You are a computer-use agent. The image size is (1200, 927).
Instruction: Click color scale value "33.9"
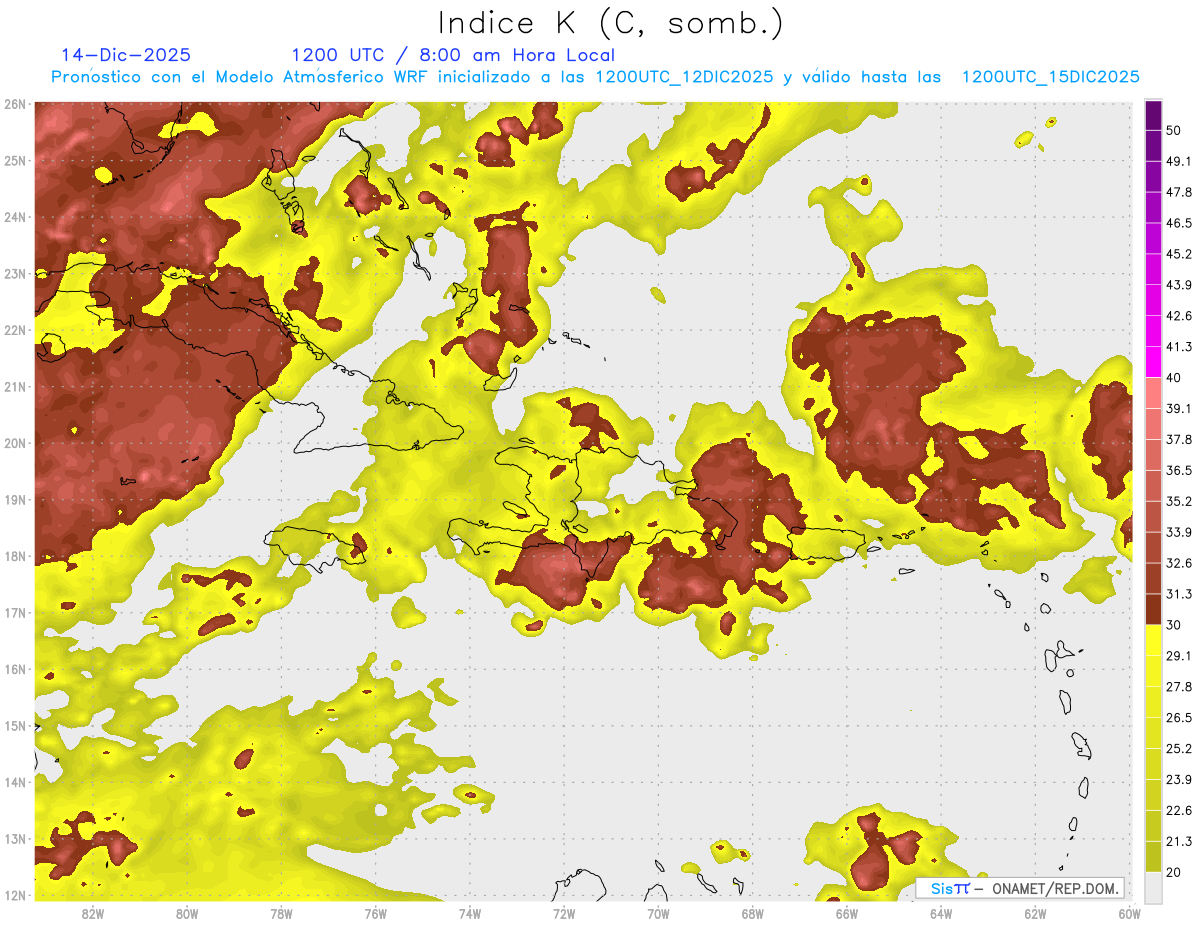[x=1178, y=532]
